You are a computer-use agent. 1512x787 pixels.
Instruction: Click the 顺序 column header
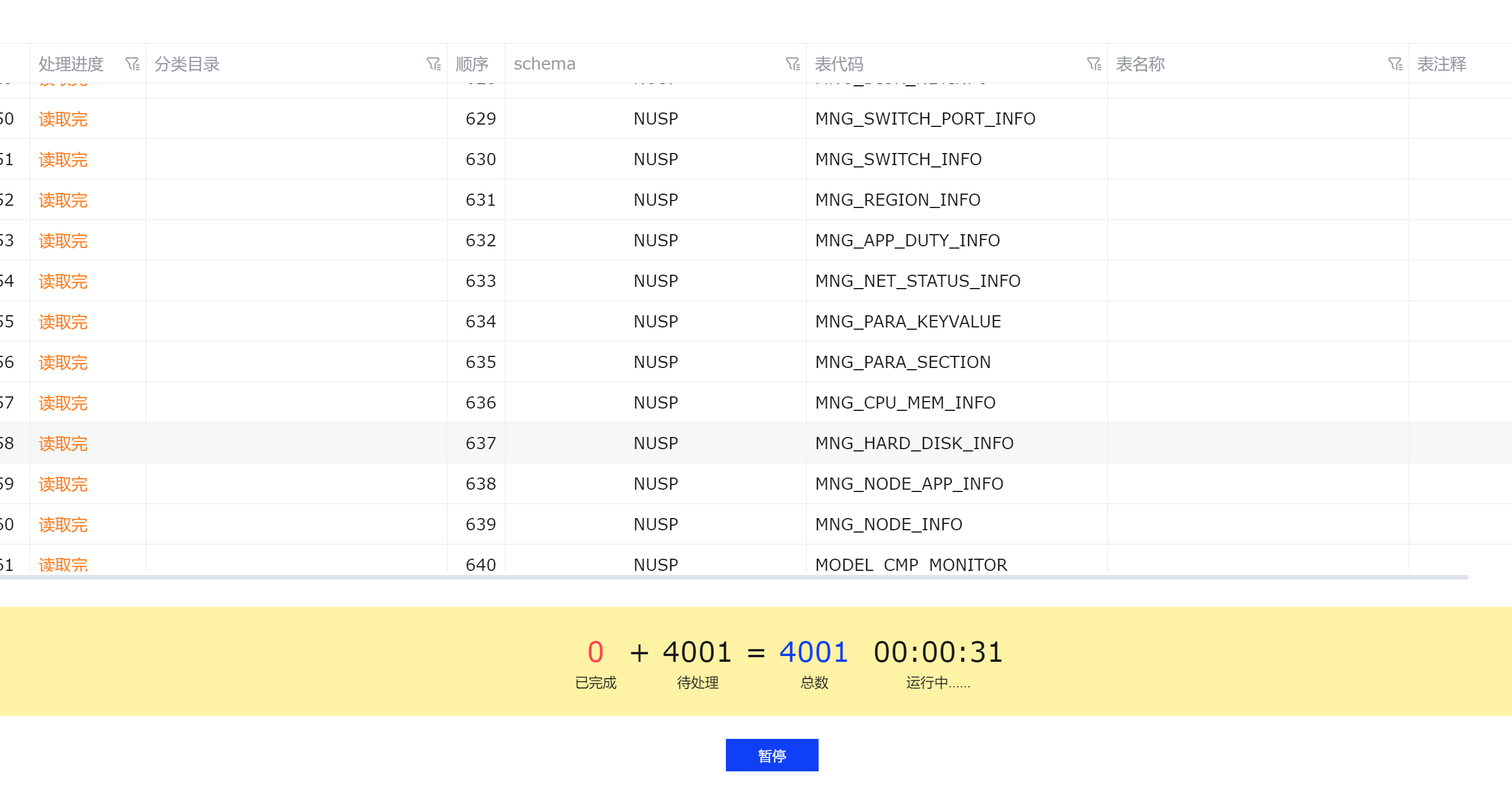pos(472,63)
